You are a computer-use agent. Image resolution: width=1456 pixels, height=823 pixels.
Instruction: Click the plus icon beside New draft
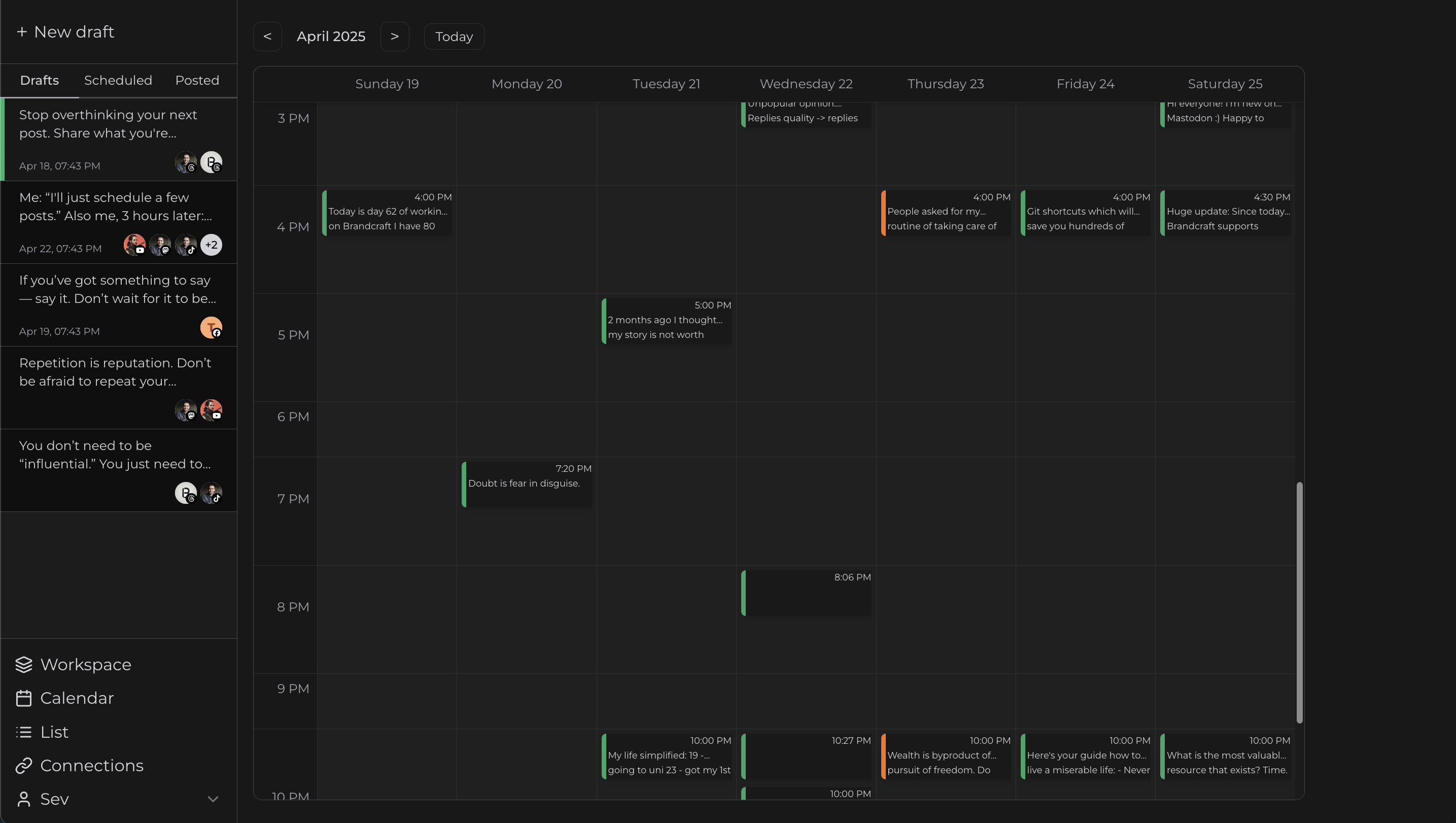(x=22, y=31)
